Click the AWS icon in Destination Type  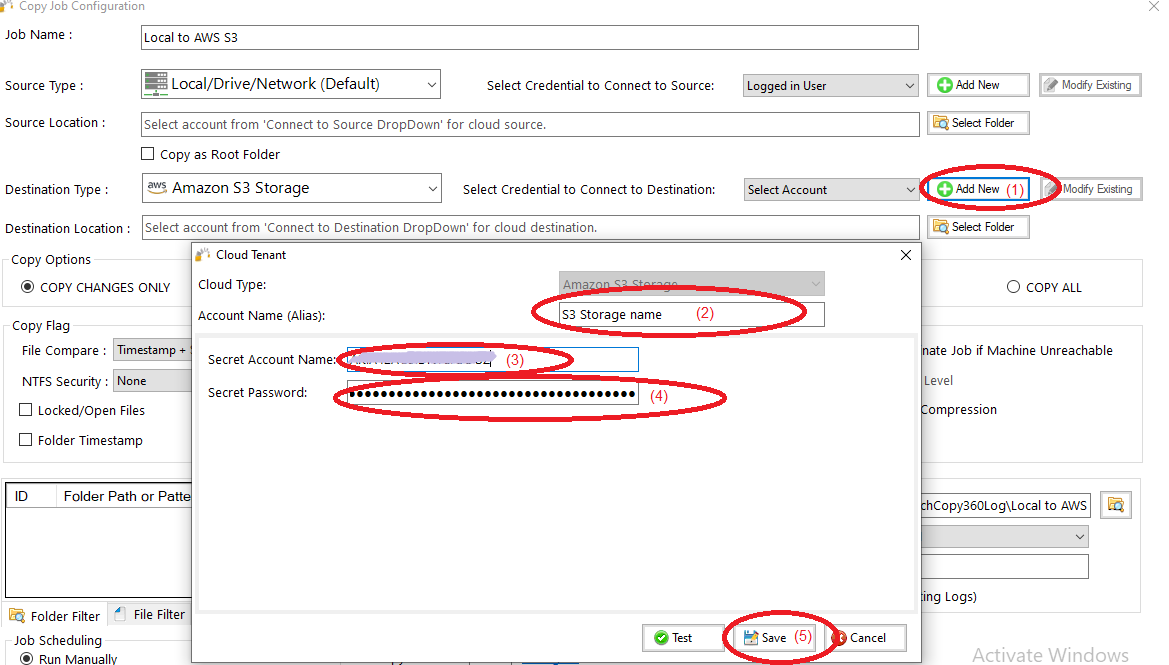(x=157, y=187)
